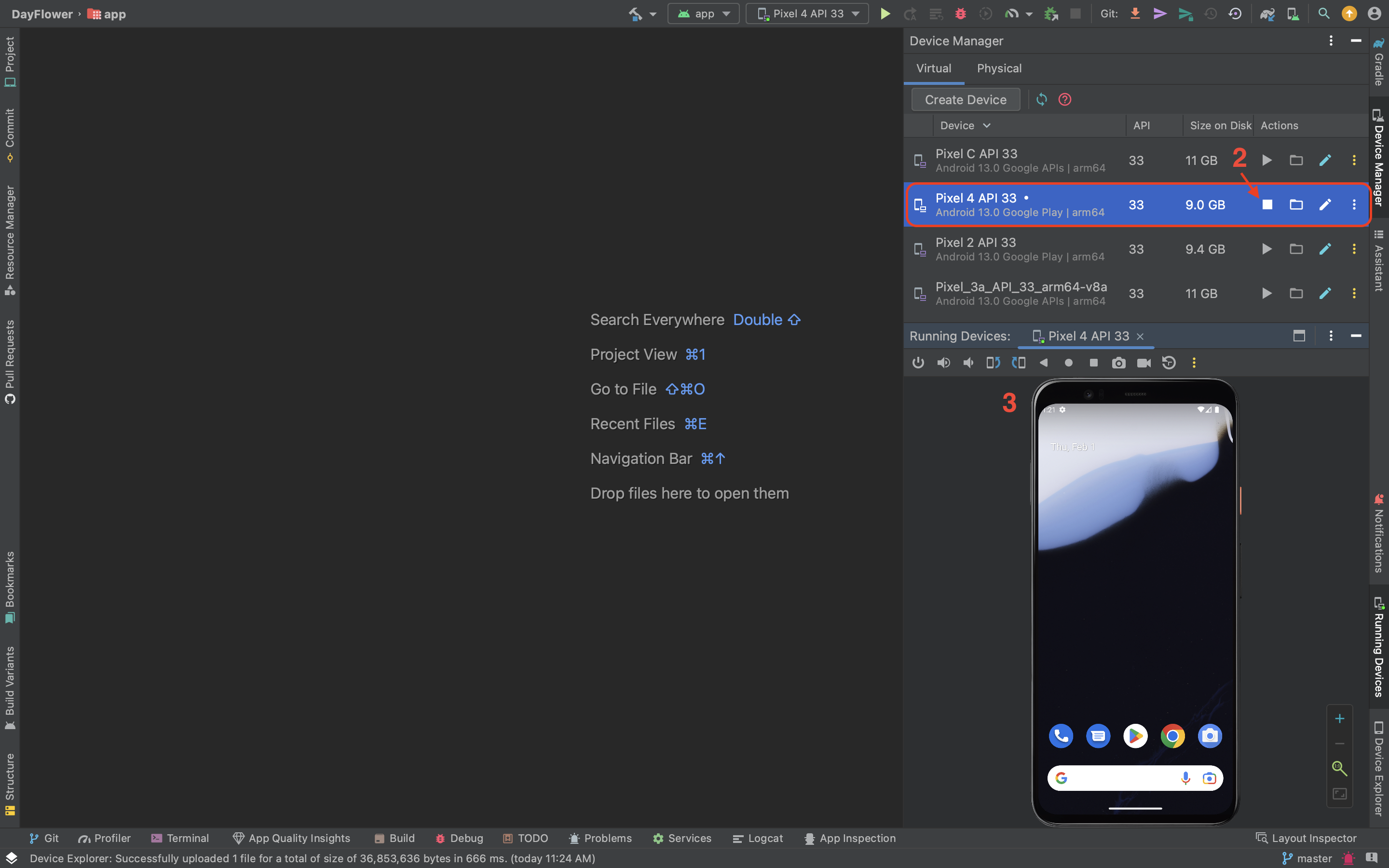Start screen recording with video camera icon

click(x=1144, y=363)
